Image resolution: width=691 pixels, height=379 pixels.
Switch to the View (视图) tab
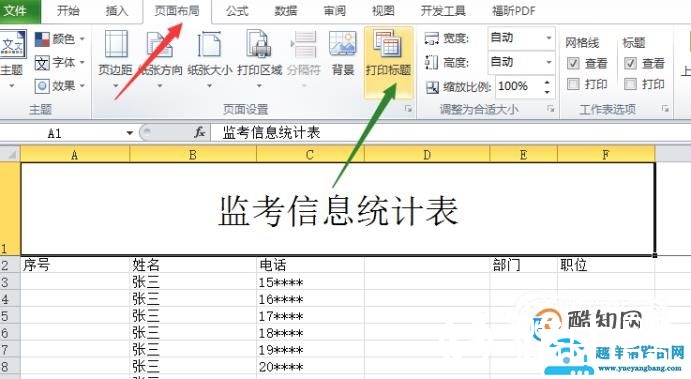(383, 11)
